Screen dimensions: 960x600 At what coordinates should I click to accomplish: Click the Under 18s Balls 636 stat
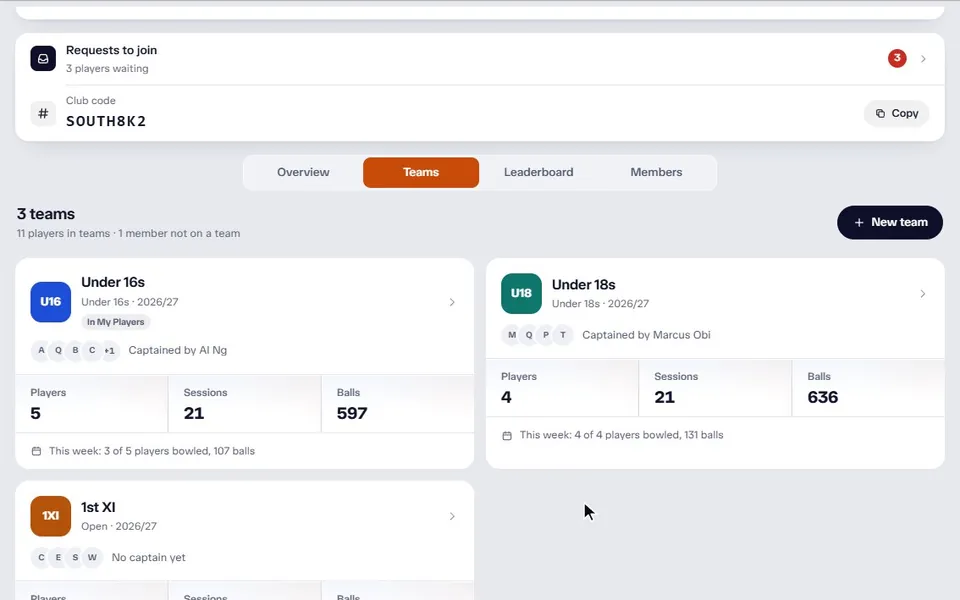point(868,388)
